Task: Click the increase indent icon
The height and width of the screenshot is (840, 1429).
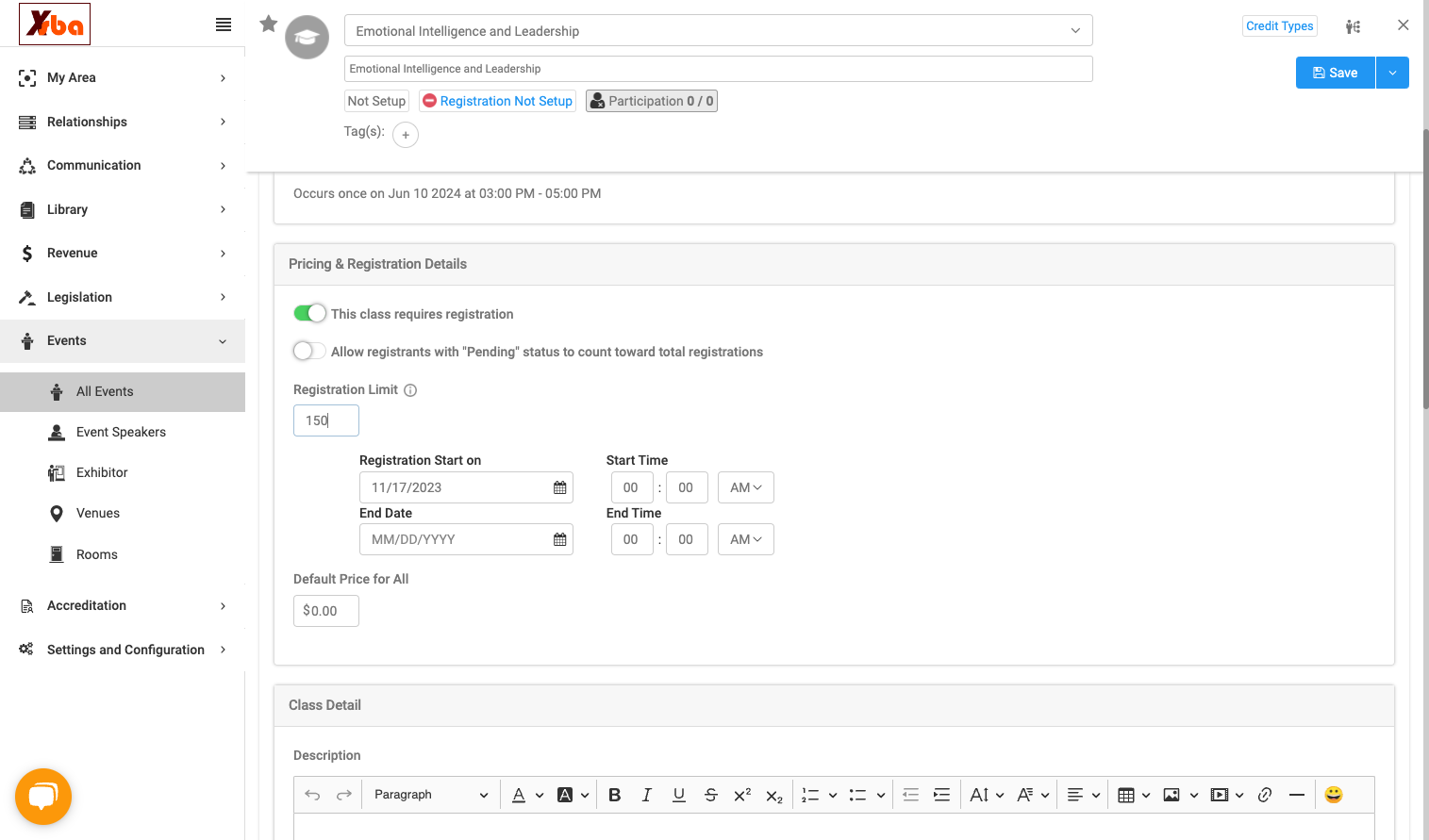Action: coord(941,795)
